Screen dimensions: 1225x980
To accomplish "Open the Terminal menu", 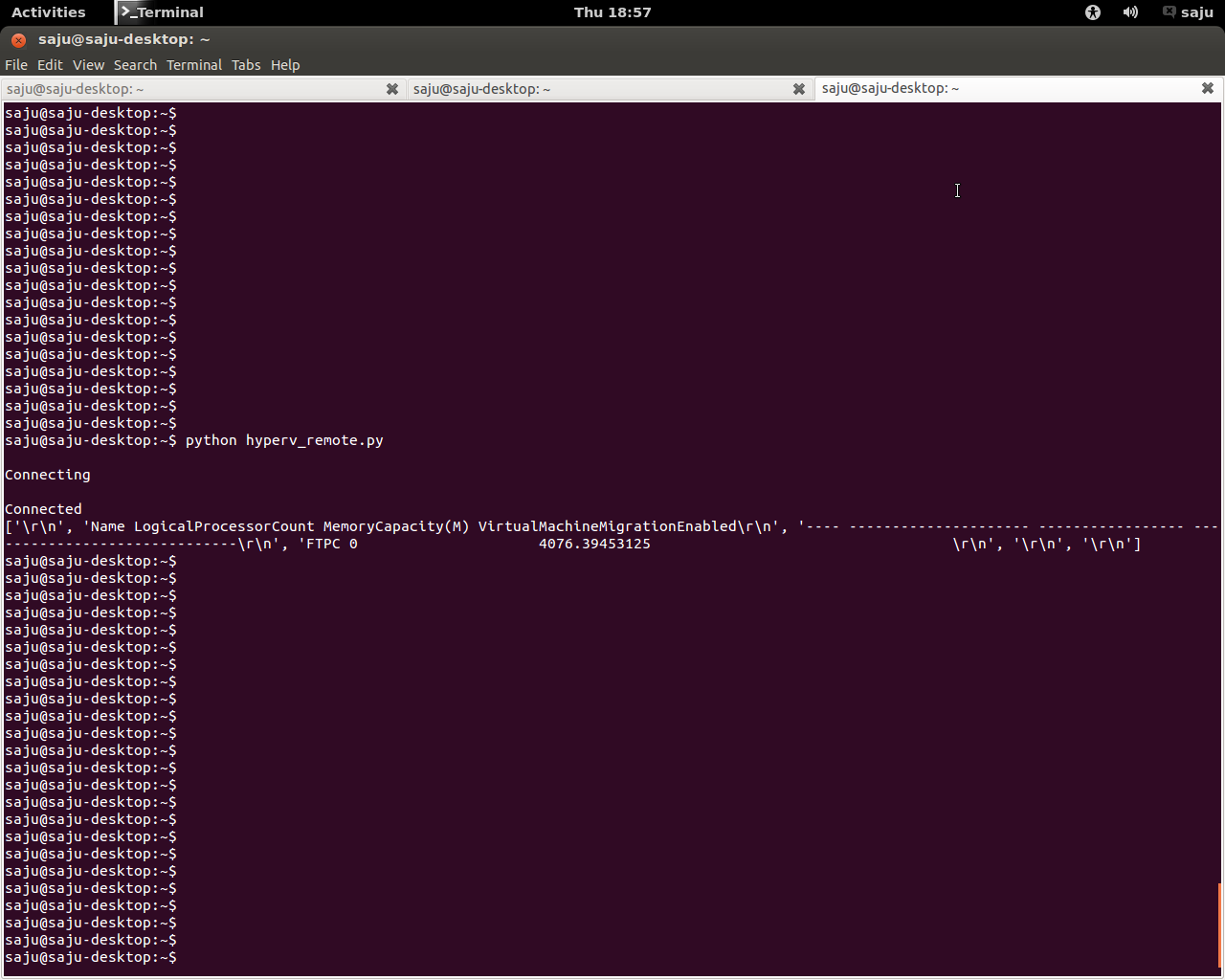I will (x=194, y=64).
